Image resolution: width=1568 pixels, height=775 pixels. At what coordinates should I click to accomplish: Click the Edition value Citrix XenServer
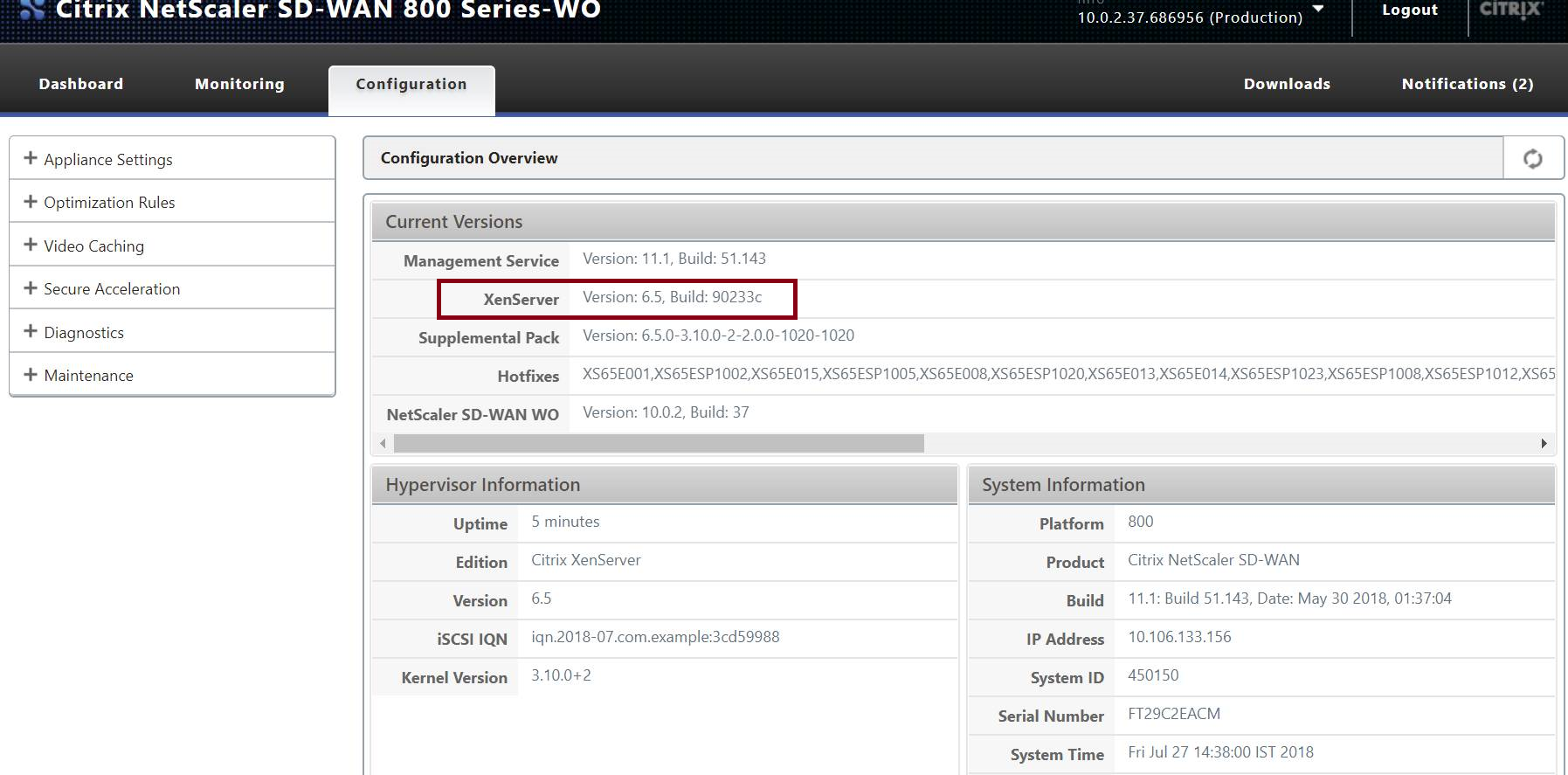tap(586, 560)
